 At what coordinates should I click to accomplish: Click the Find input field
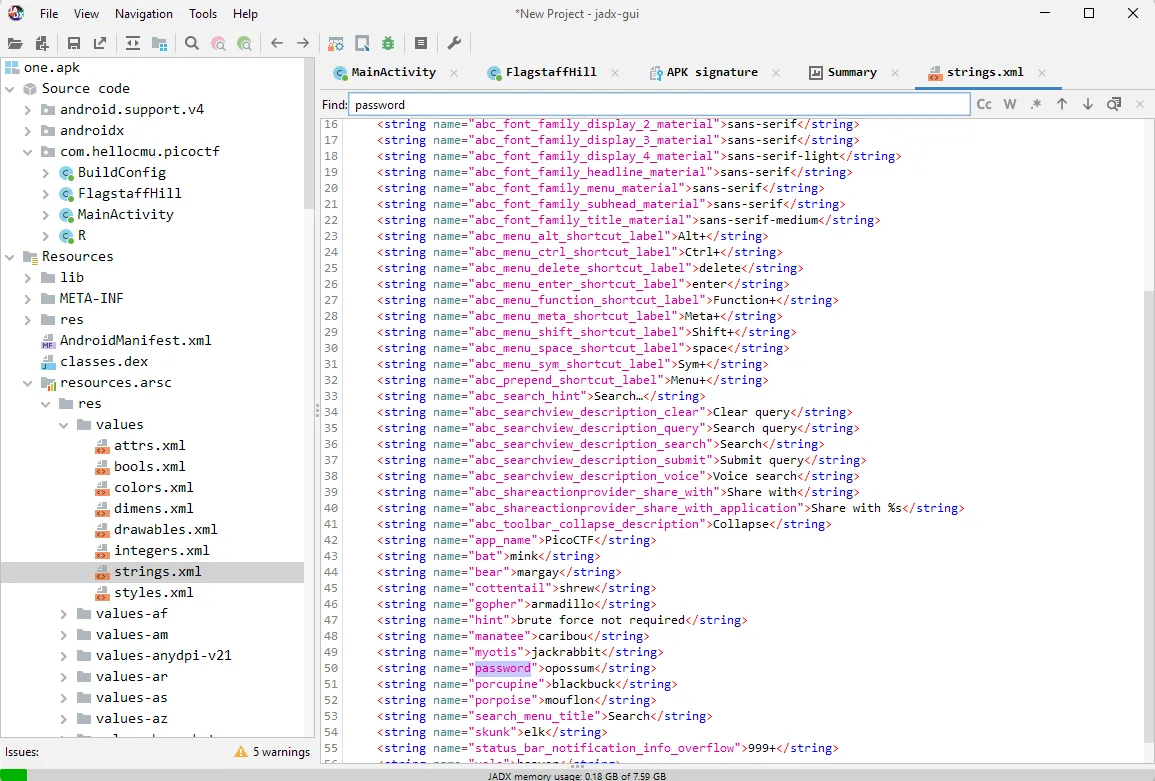(x=659, y=105)
